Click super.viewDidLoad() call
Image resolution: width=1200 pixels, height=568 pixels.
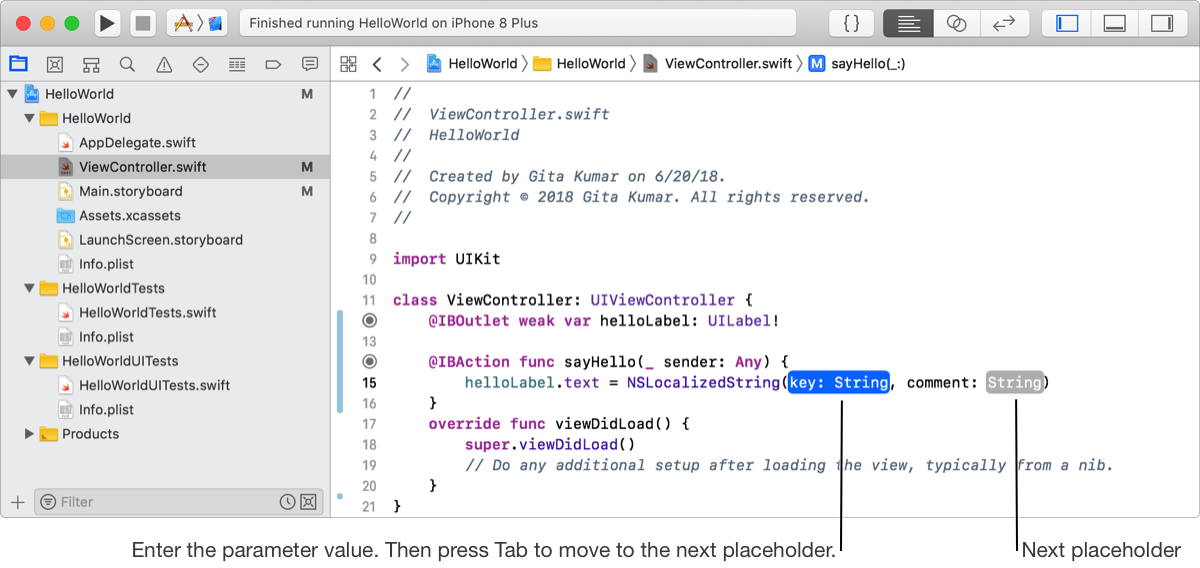point(550,444)
